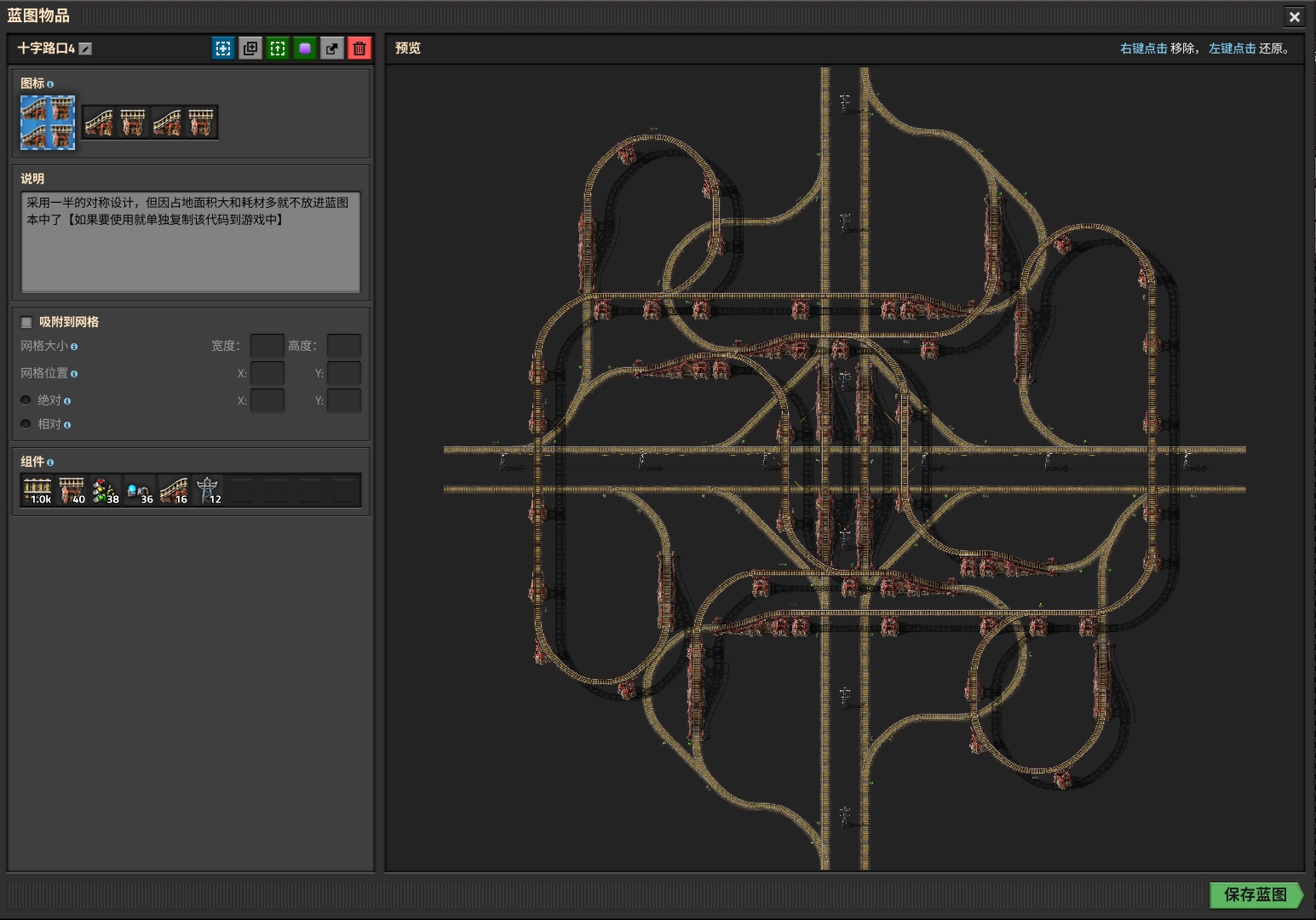Select the first rail ramp icon slot
1316x920 pixels.
click(x=99, y=123)
